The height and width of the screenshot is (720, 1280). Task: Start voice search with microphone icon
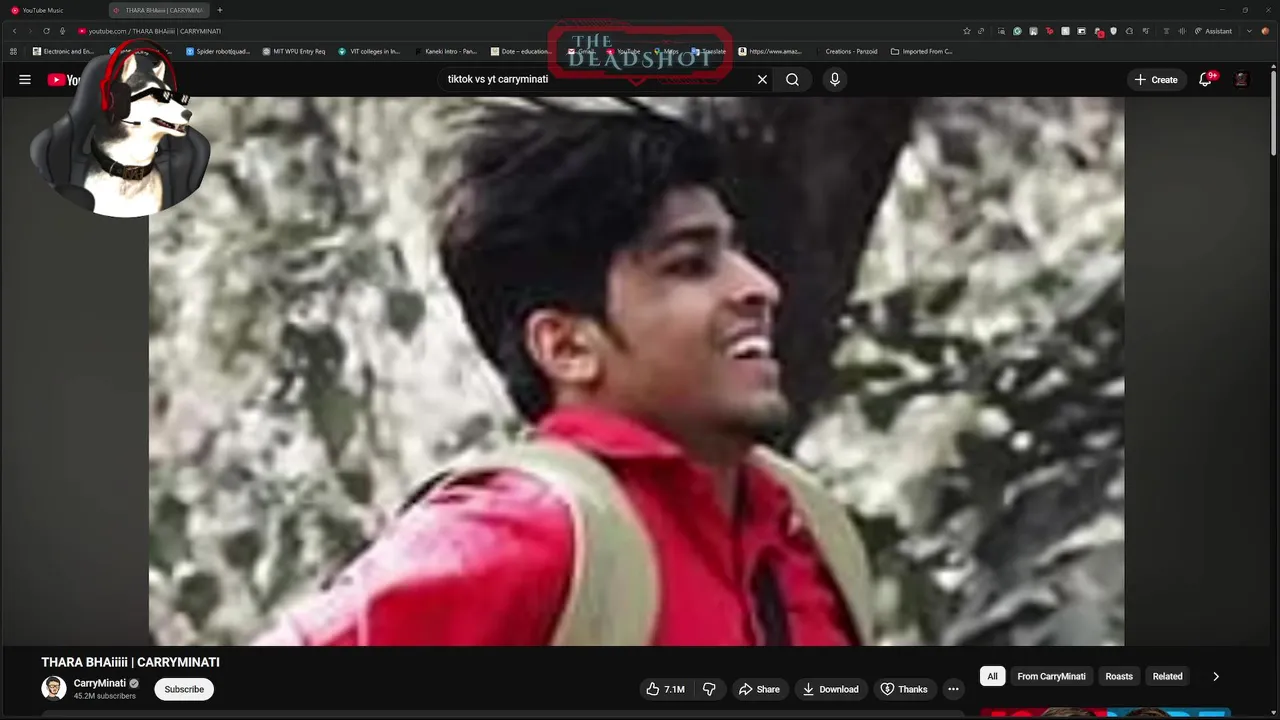tap(835, 80)
